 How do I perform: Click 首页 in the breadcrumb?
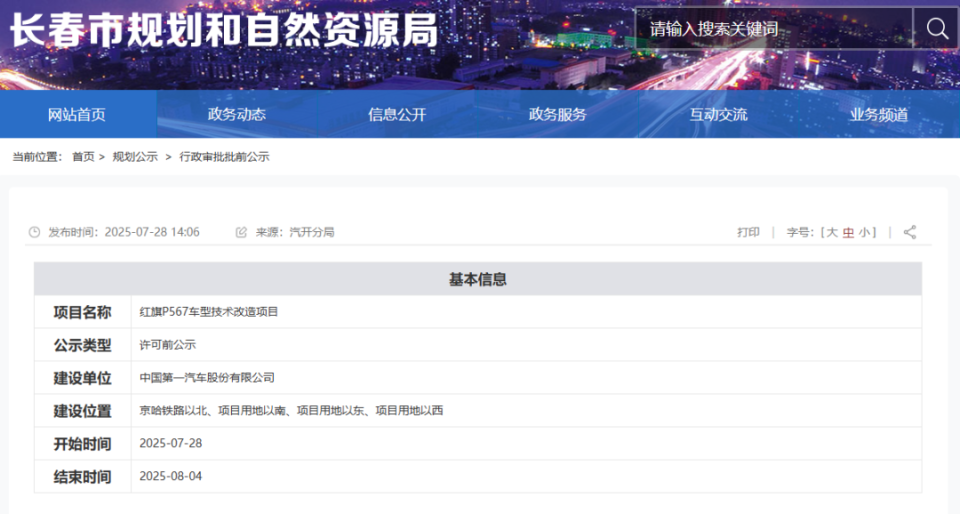(x=83, y=157)
